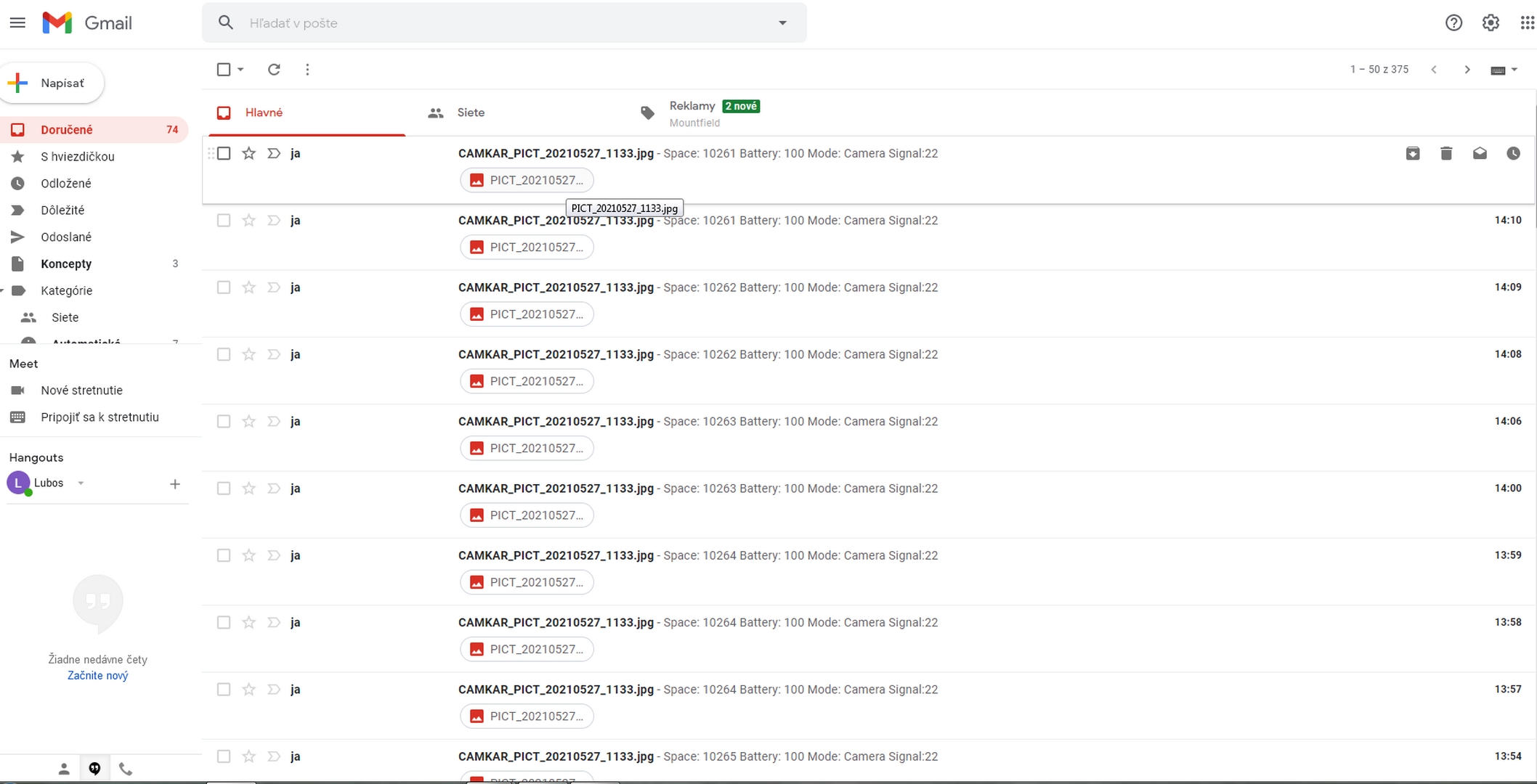The image size is (1537, 784).
Task: Refresh the inbox list
Action: coord(274,70)
